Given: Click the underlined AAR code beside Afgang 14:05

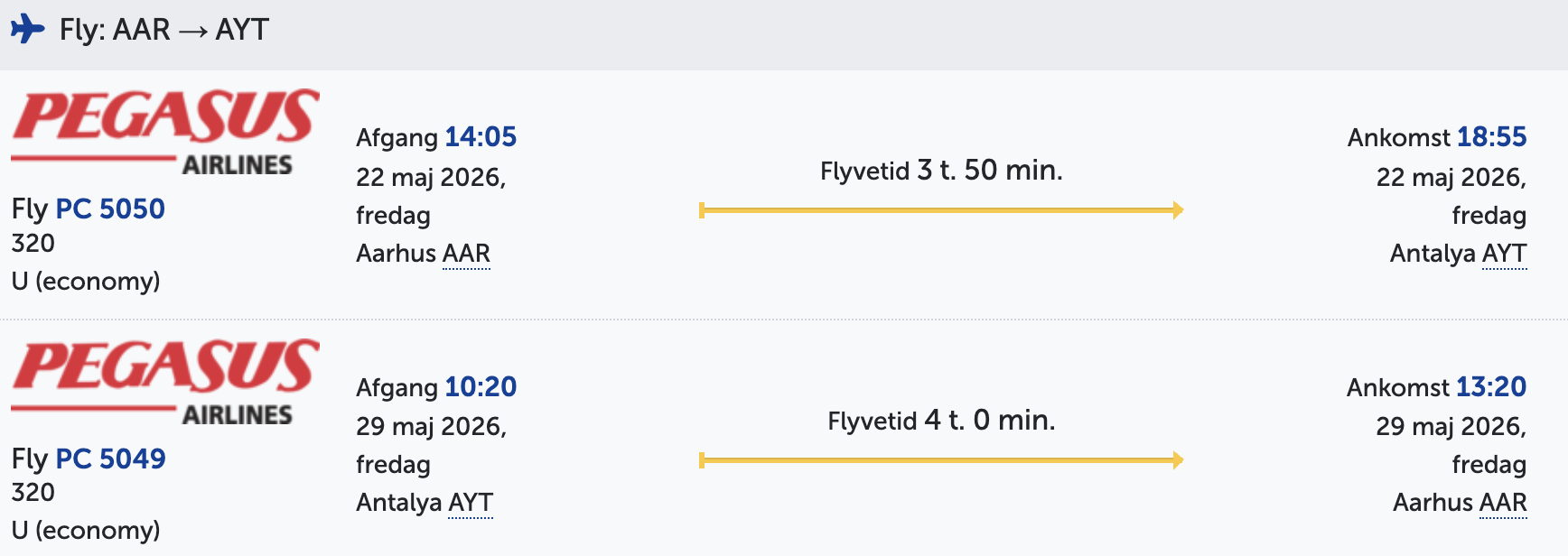Looking at the screenshot, I should coord(466,254).
